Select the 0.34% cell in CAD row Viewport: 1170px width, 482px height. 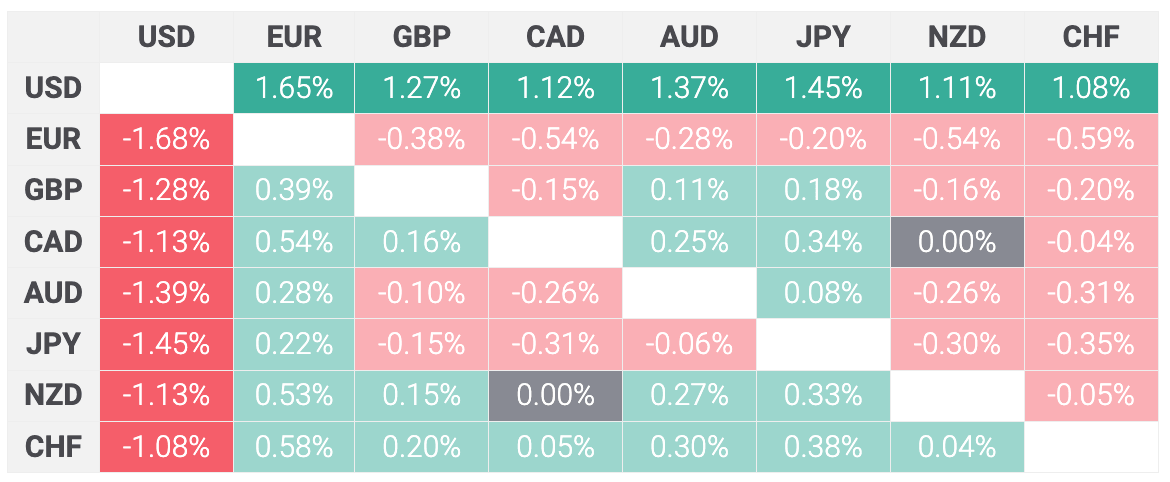[x=823, y=242]
